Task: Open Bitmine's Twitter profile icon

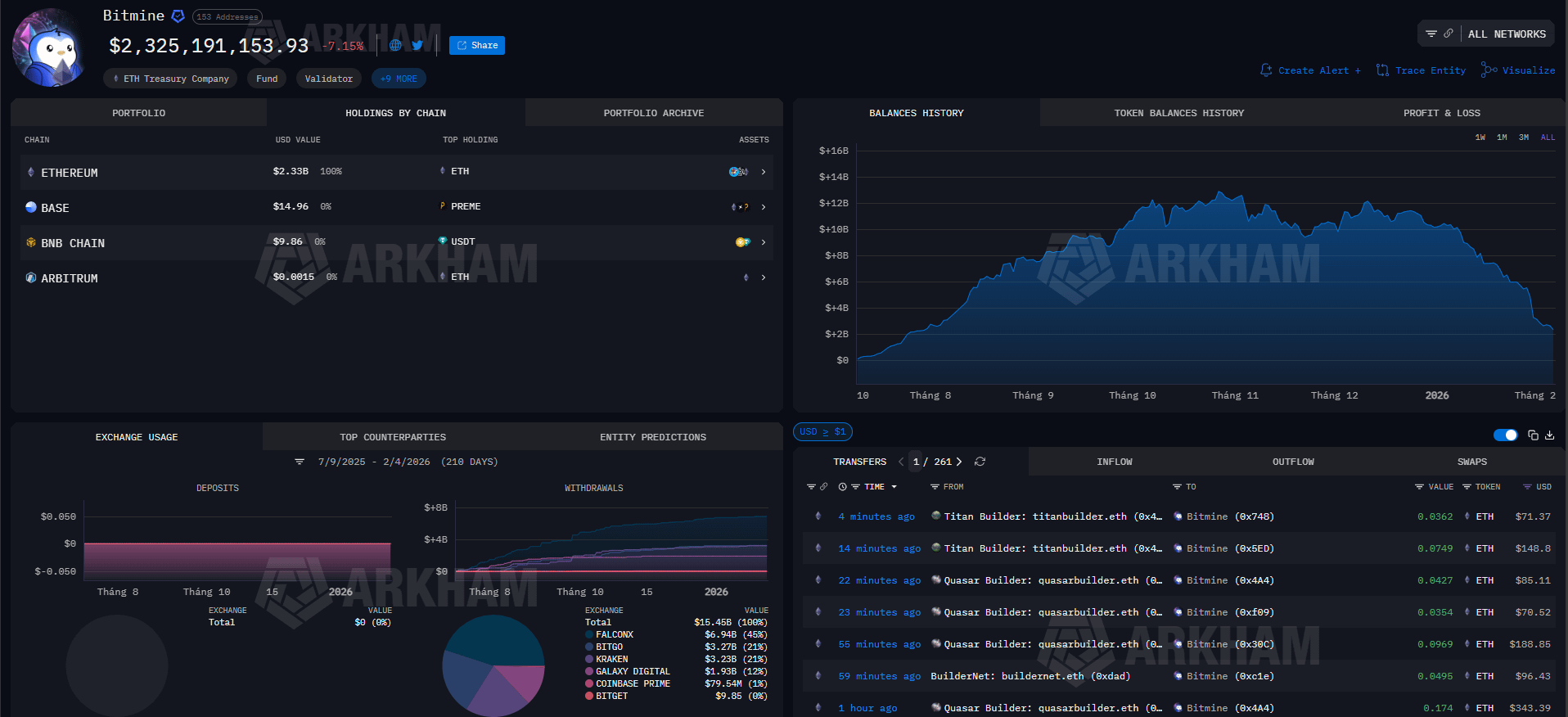Action: [417, 46]
